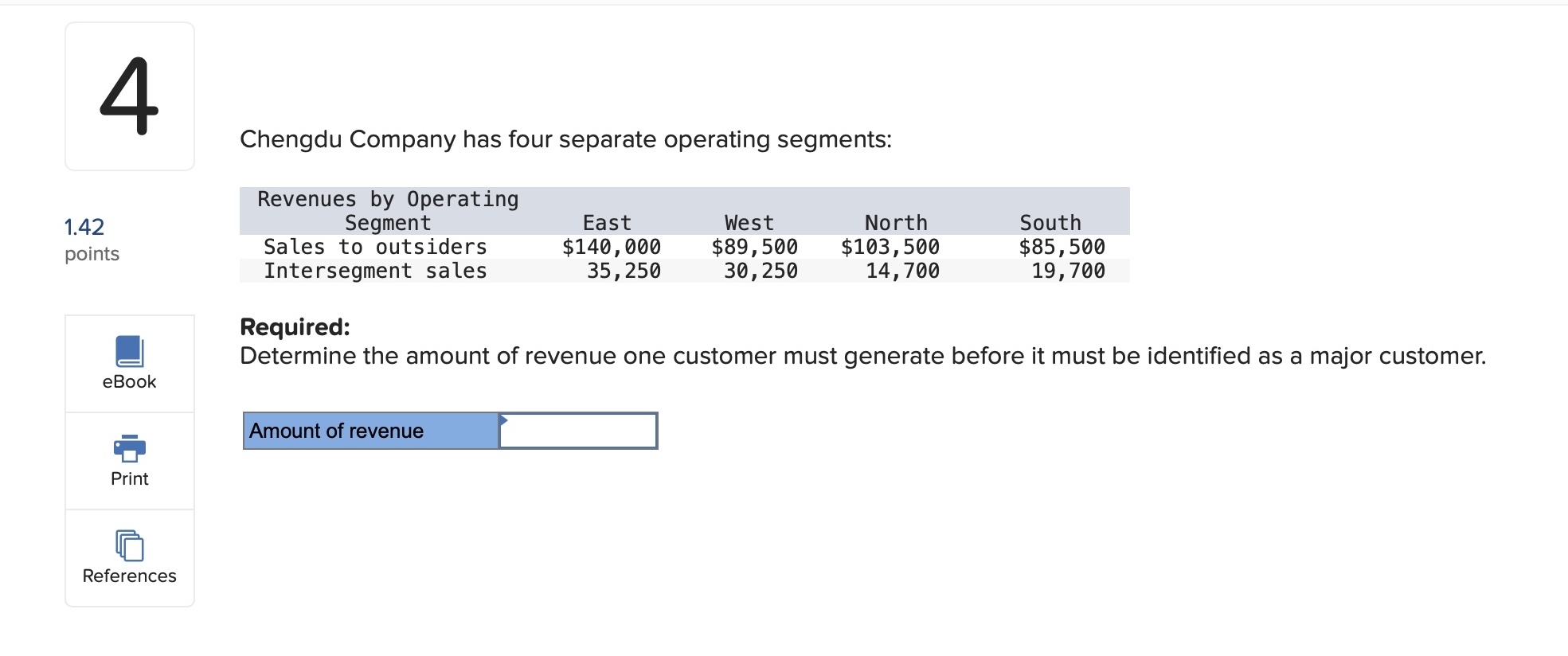This screenshot has width=1568, height=656.
Task: Select the South column header in the table
Action: pos(1050,223)
